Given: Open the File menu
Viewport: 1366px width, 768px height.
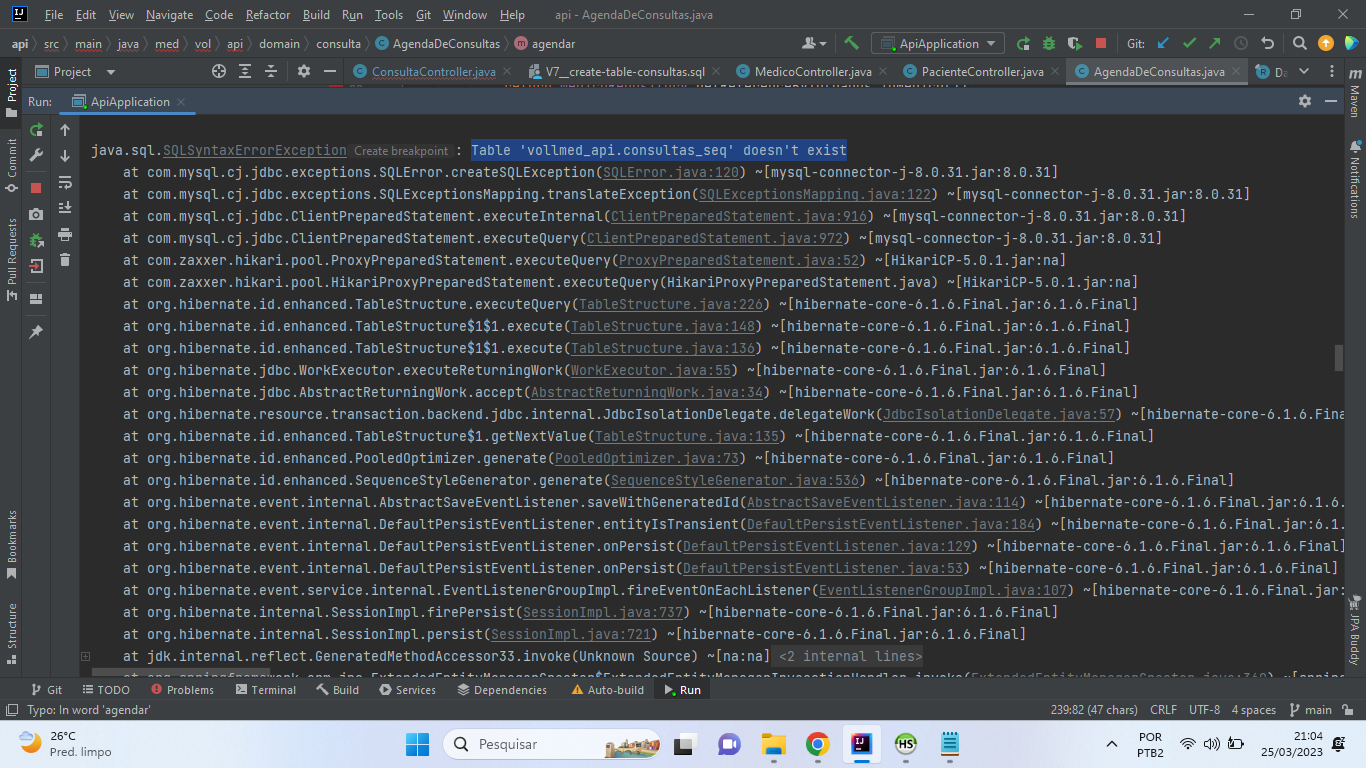Looking at the screenshot, I should [x=54, y=15].
